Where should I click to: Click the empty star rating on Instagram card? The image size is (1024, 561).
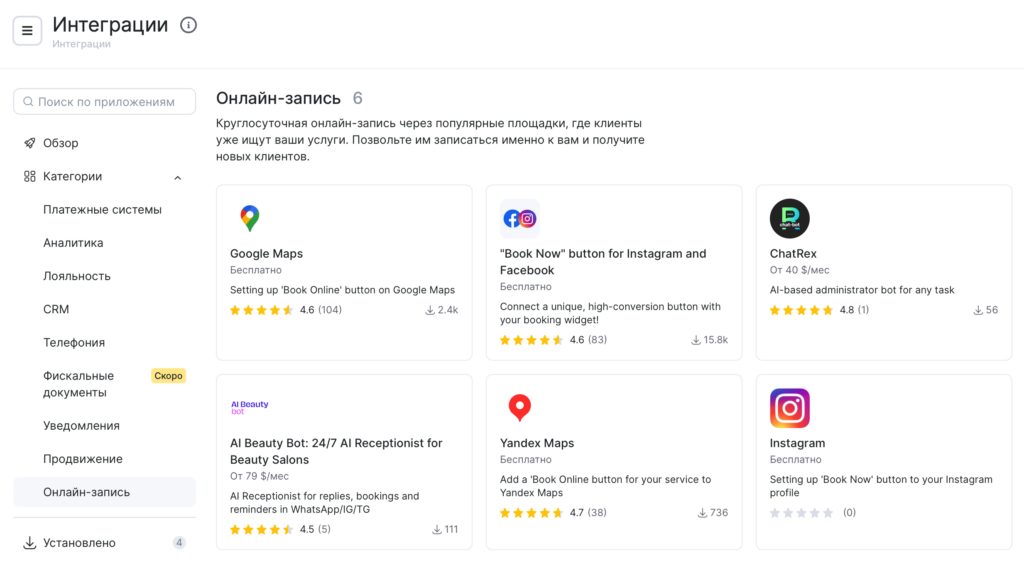coord(801,513)
